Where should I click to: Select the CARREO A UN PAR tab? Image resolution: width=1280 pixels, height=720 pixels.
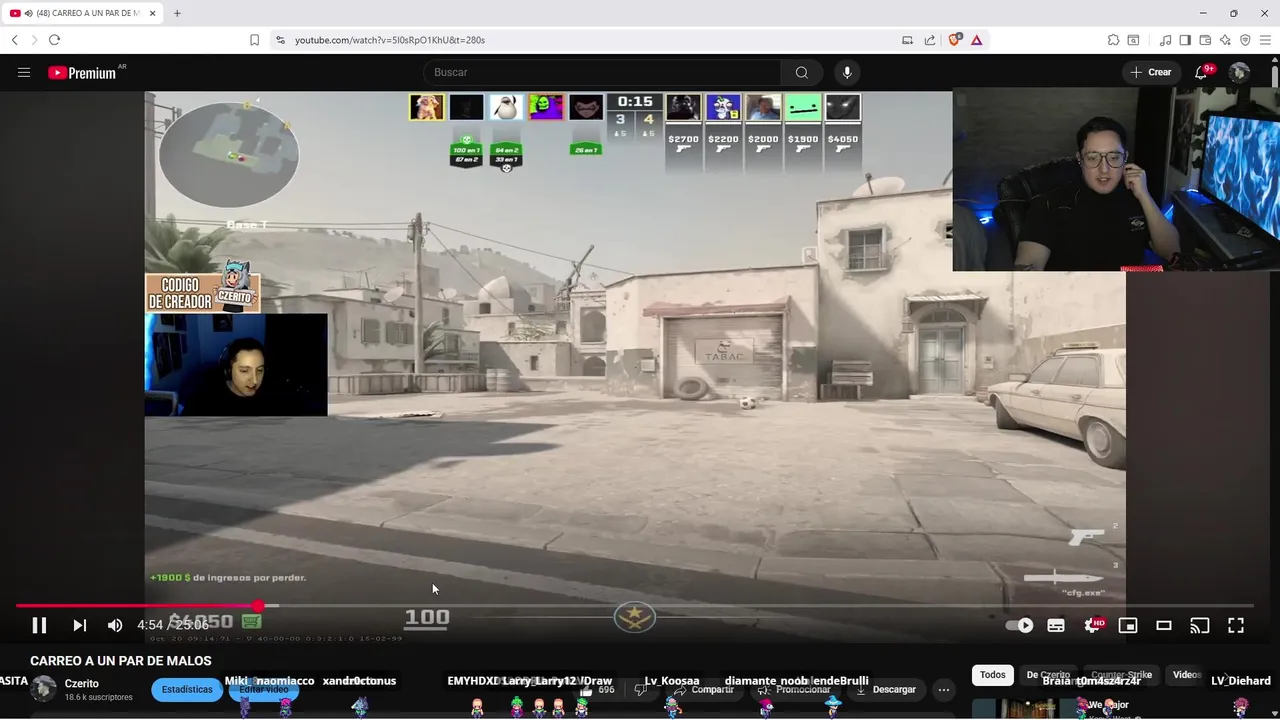coord(82,13)
